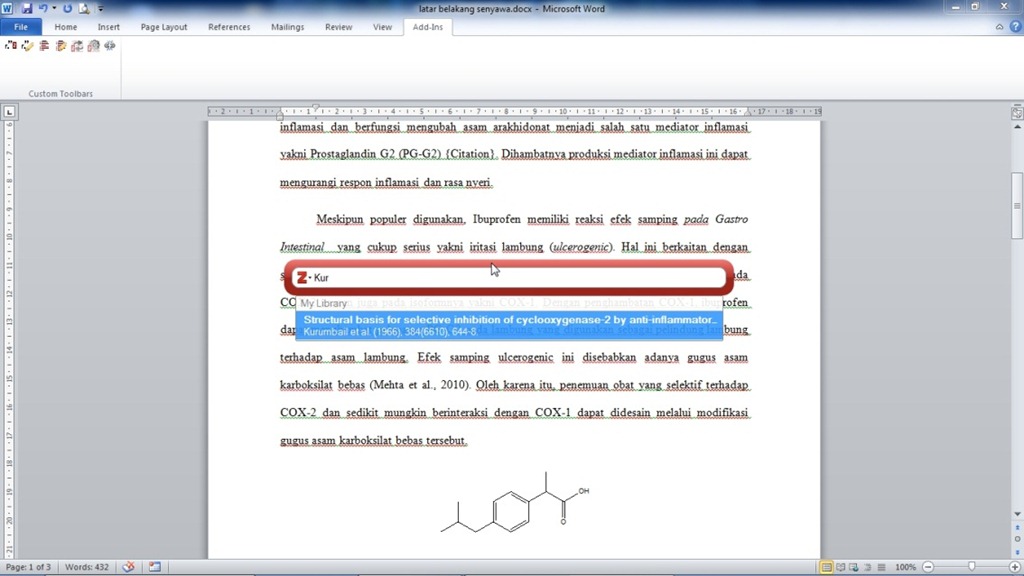Click the Word application icon in title bar
Image resolution: width=1024 pixels, height=576 pixels.
[x=7, y=8]
